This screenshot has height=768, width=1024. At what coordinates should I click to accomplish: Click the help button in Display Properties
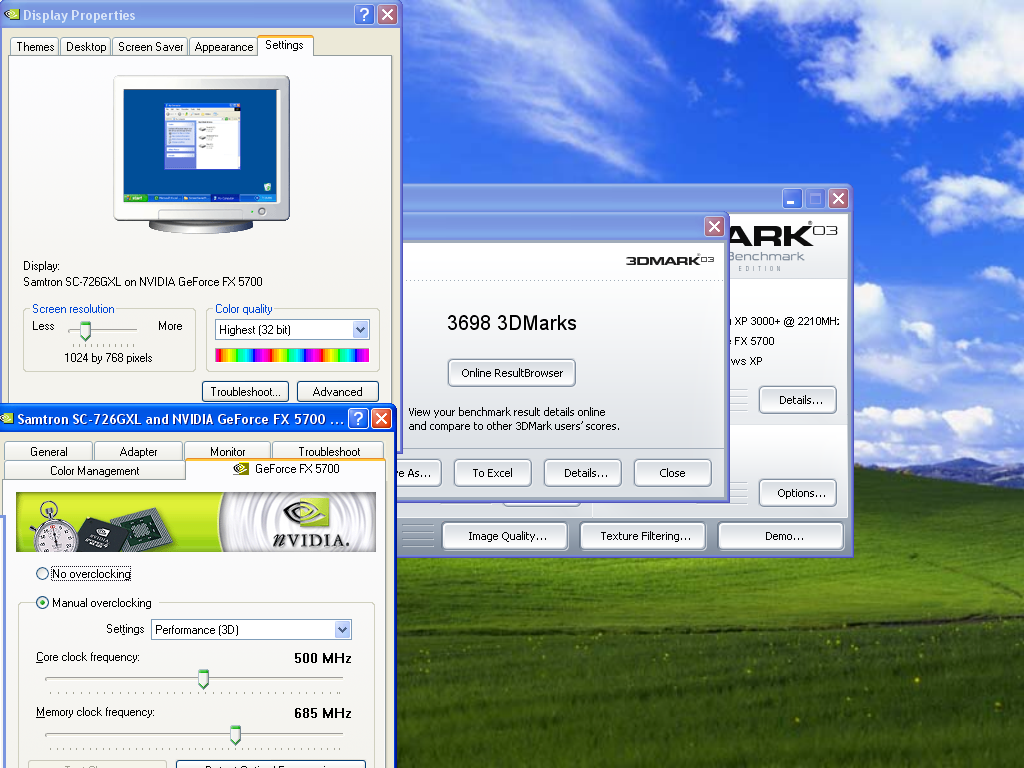click(364, 14)
